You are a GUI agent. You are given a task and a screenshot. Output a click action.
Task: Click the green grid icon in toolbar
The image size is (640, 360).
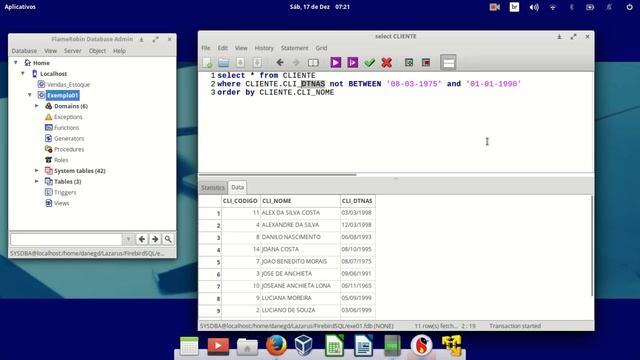point(409,62)
